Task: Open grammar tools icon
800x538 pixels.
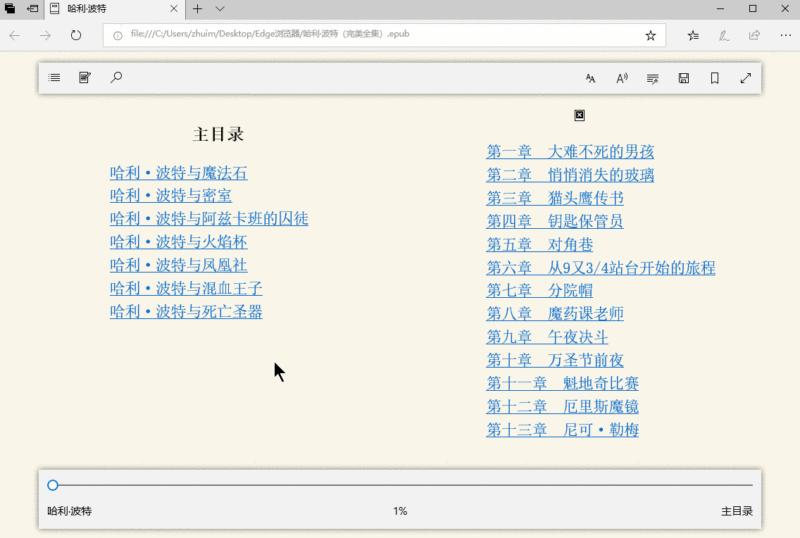Action: coord(653,78)
